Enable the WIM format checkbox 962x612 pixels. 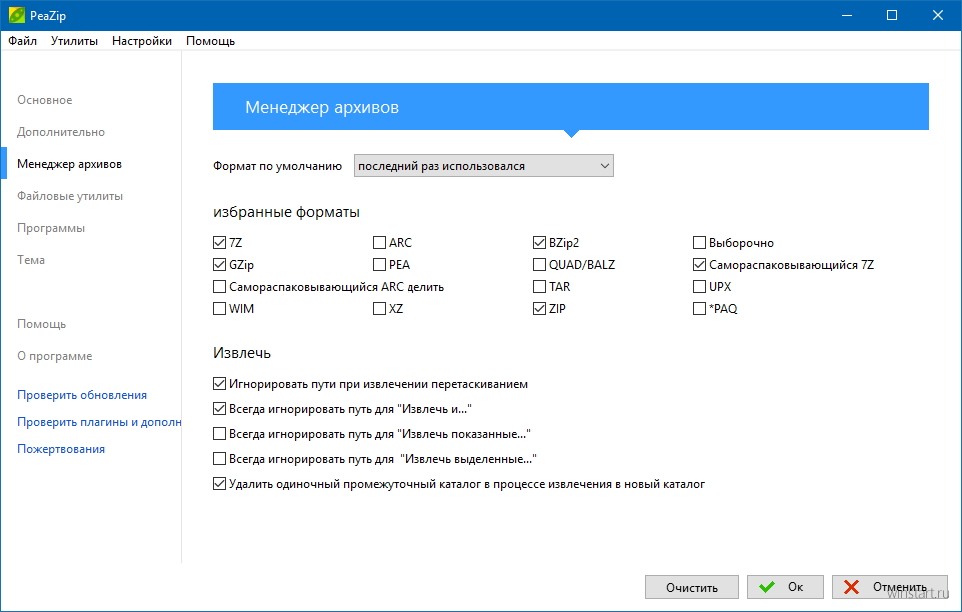pyautogui.click(x=220, y=308)
